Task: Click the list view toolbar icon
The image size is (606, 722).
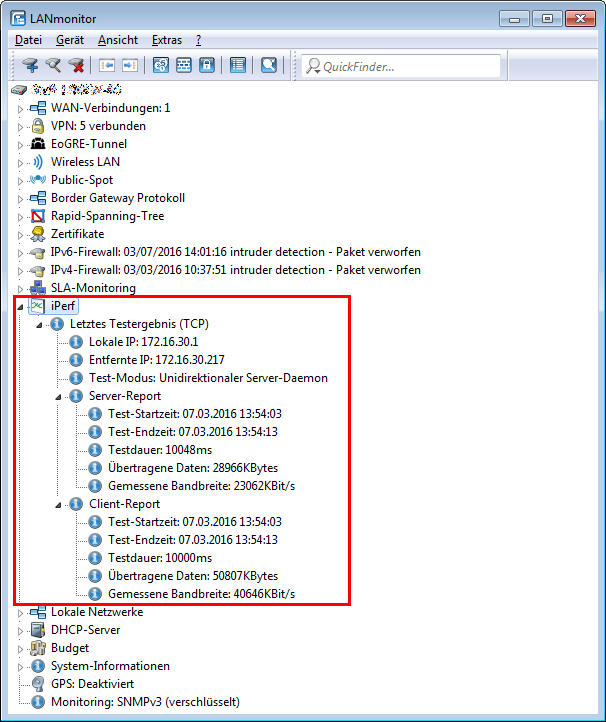Action: 238,66
